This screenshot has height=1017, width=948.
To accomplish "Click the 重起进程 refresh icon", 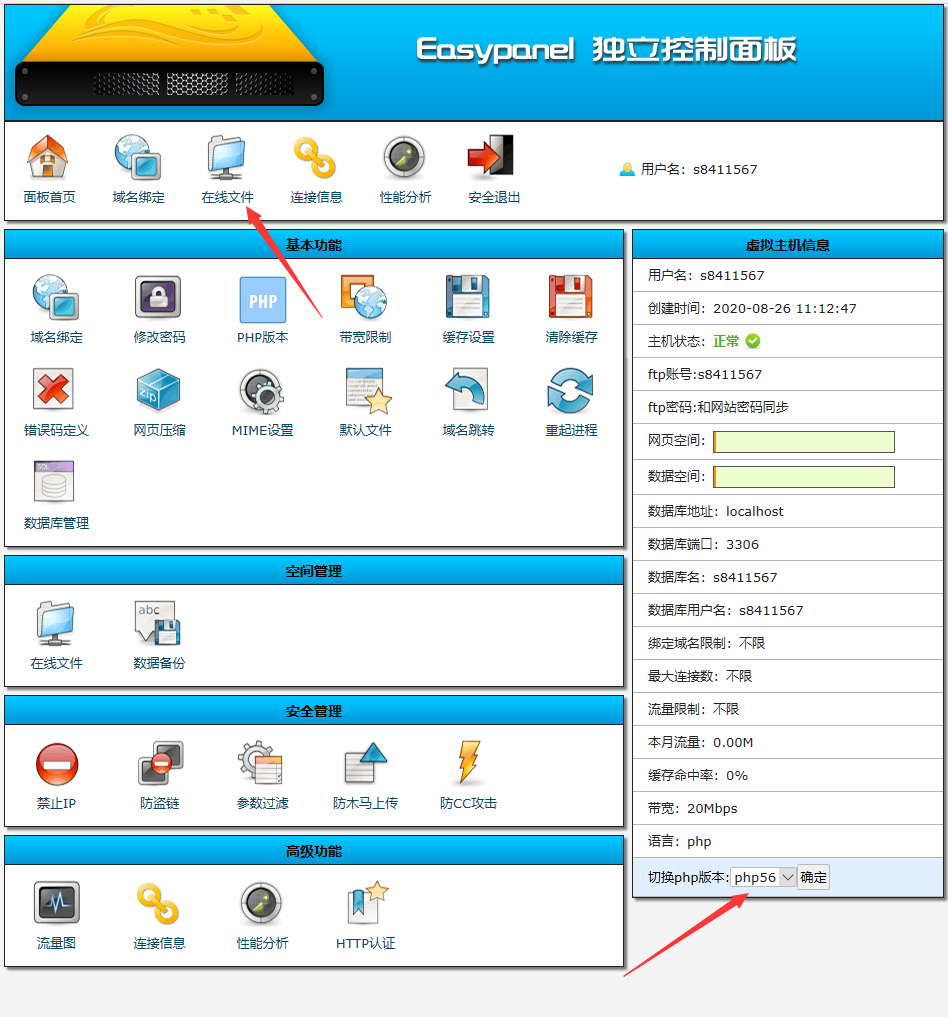I will click(x=570, y=390).
